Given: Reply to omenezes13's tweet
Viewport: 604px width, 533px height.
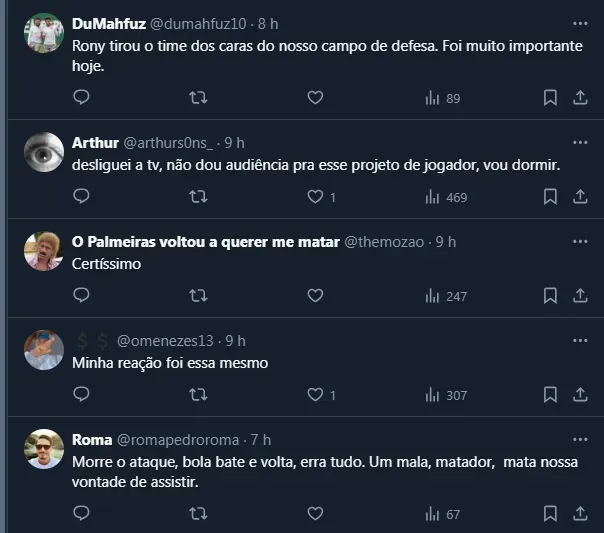Looking at the screenshot, I should [82, 395].
